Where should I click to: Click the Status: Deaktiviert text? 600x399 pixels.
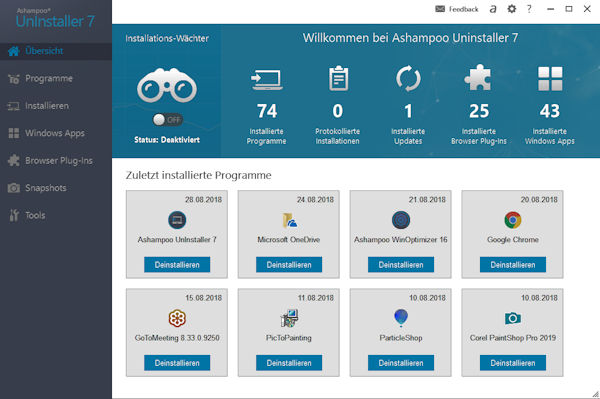pyautogui.click(x=167, y=140)
